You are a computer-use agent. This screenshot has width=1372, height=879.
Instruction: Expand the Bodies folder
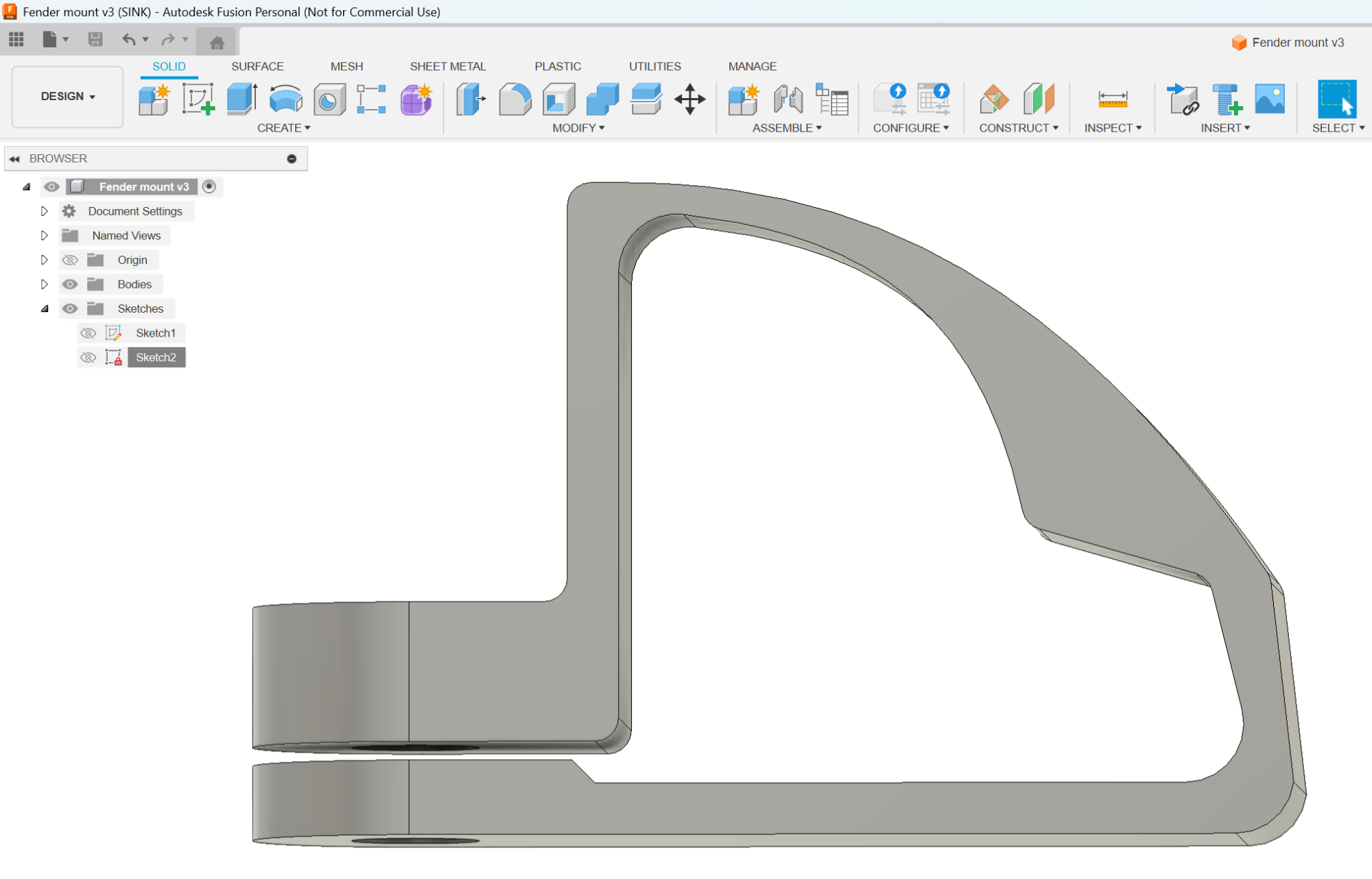click(x=45, y=285)
